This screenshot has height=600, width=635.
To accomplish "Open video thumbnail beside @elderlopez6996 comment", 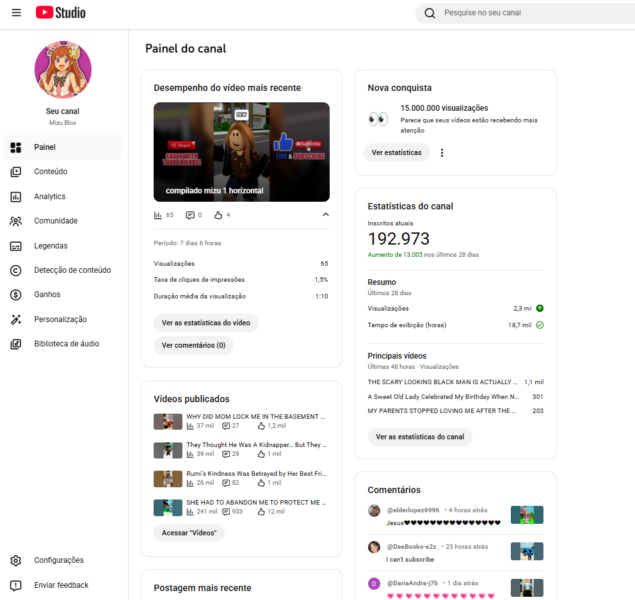I will tap(527, 515).
